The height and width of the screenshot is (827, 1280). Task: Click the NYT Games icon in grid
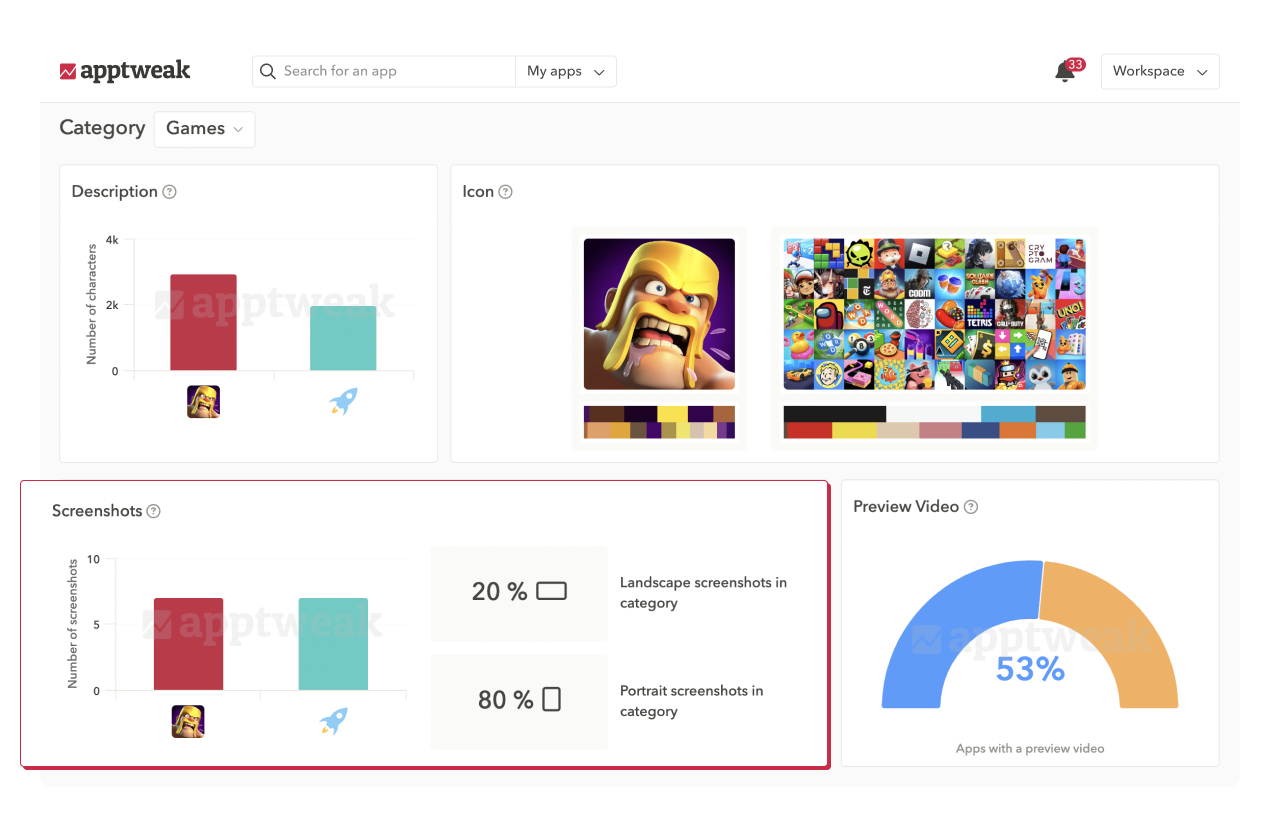pyautogui.click(x=859, y=284)
